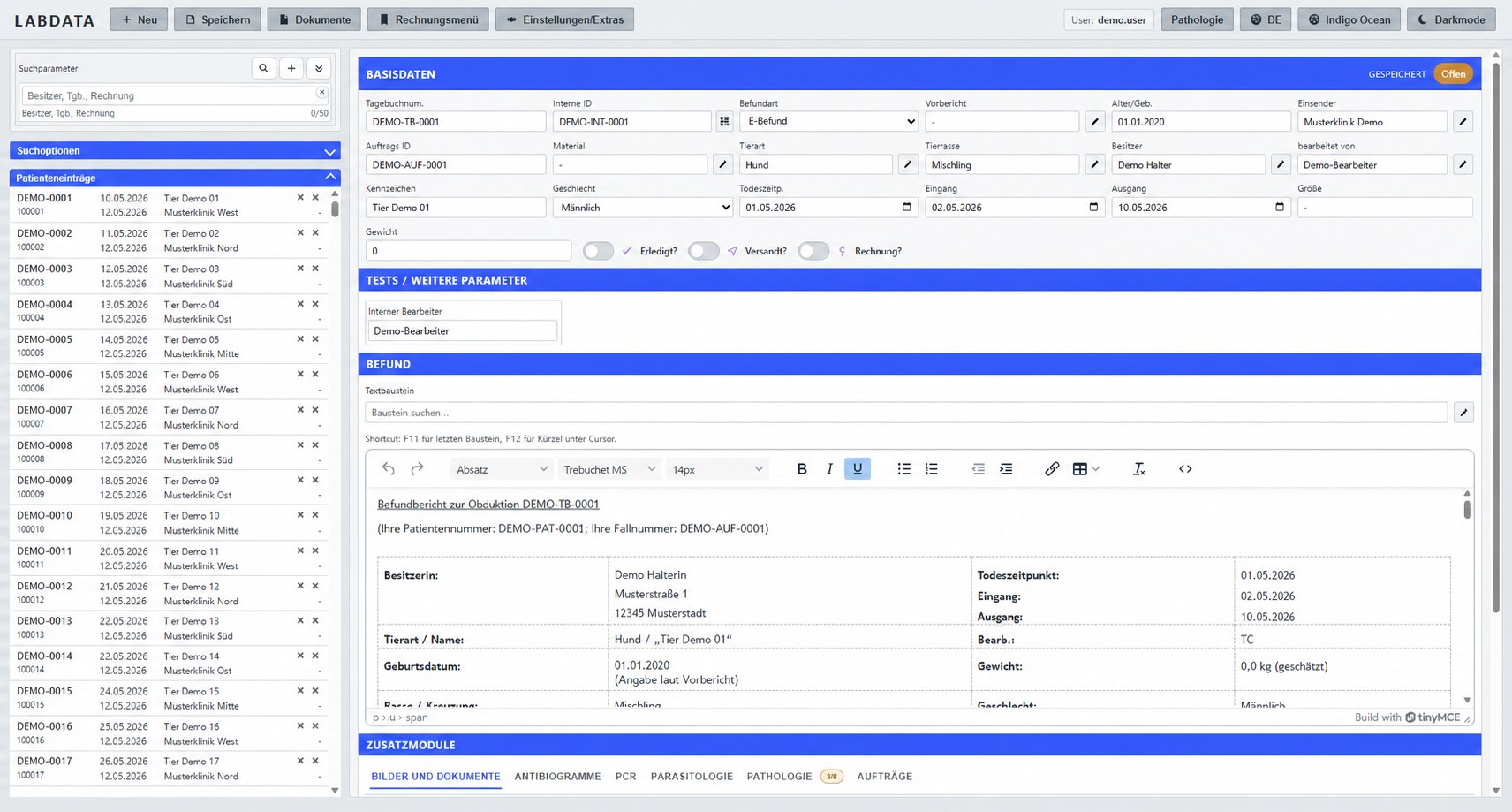Click the pencil icon beside Tierrasse
Image resolution: width=1512 pixels, height=812 pixels.
point(1094,164)
